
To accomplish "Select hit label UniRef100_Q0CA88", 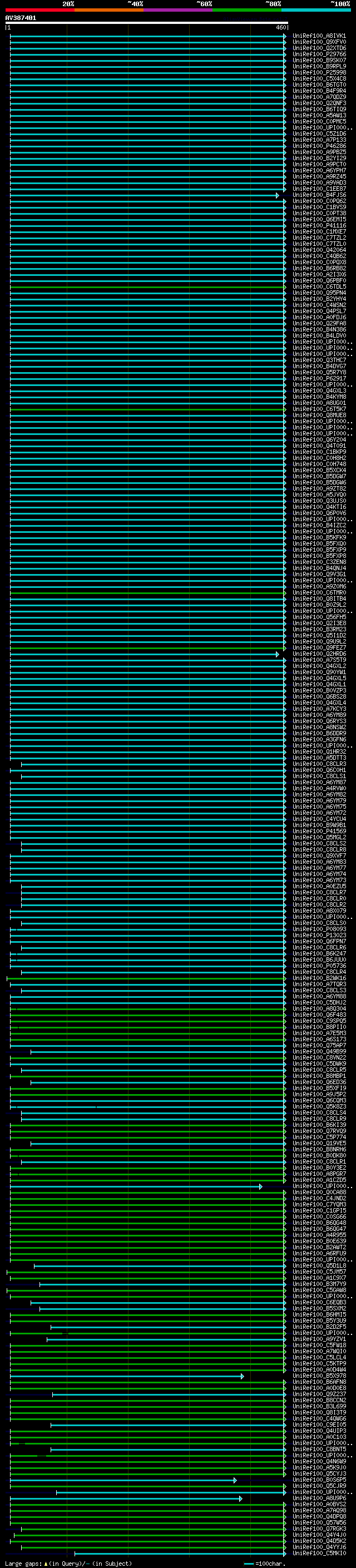I will (x=319, y=1193).
